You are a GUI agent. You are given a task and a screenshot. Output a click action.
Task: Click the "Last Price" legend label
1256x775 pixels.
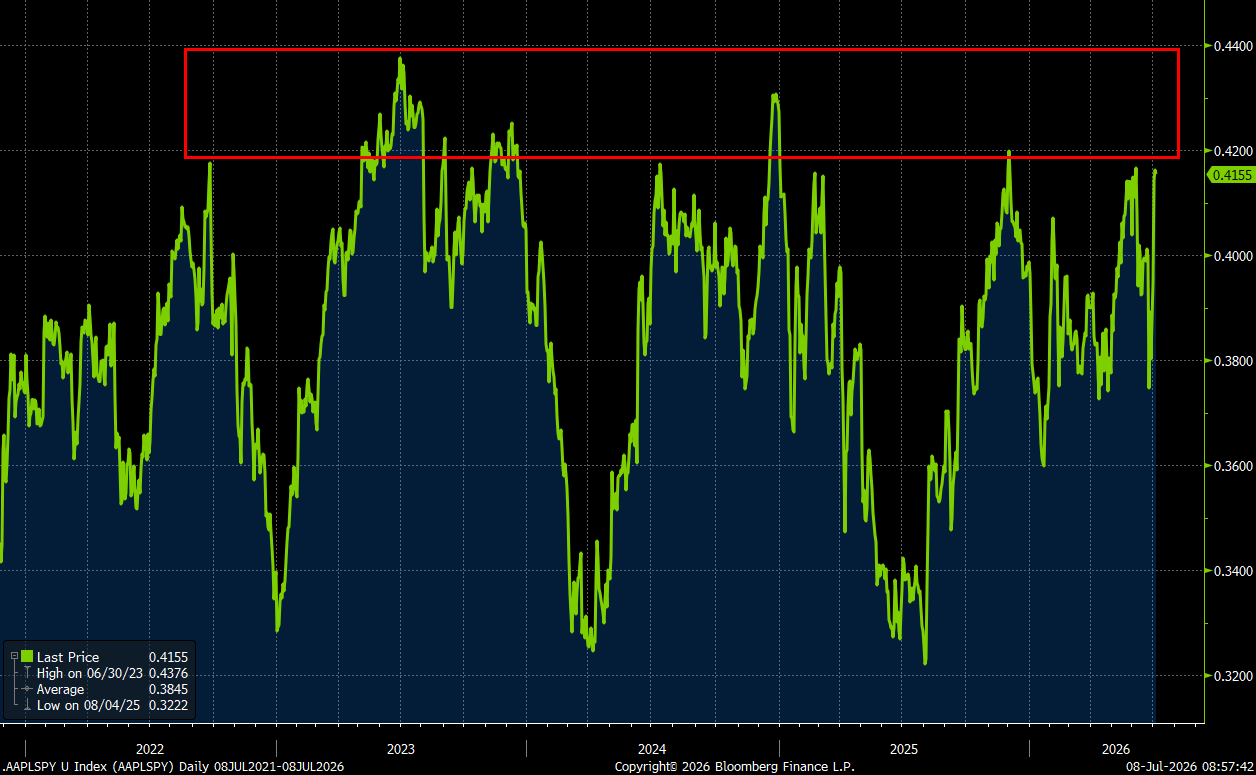coord(68,657)
